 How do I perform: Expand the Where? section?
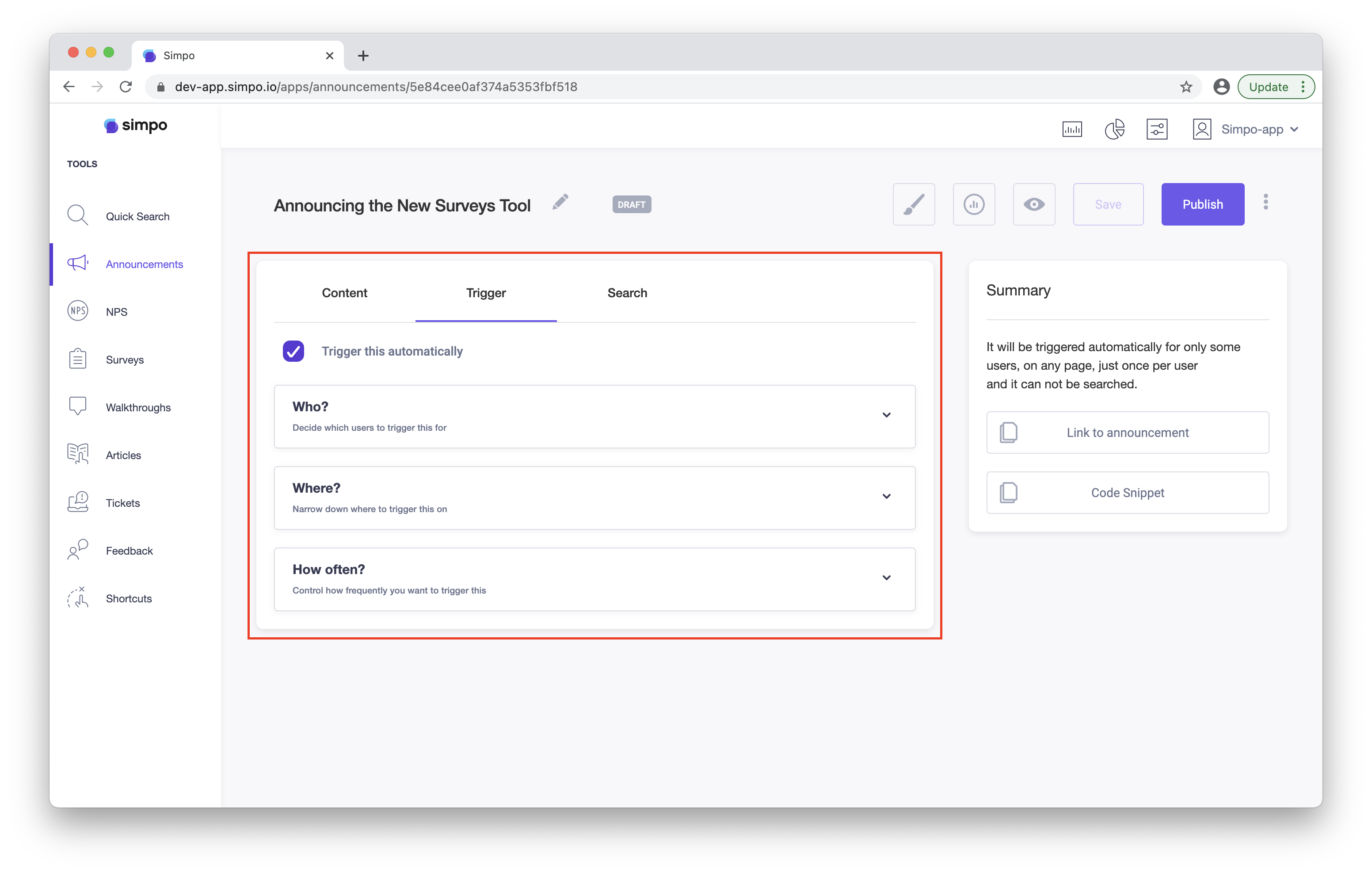594,498
